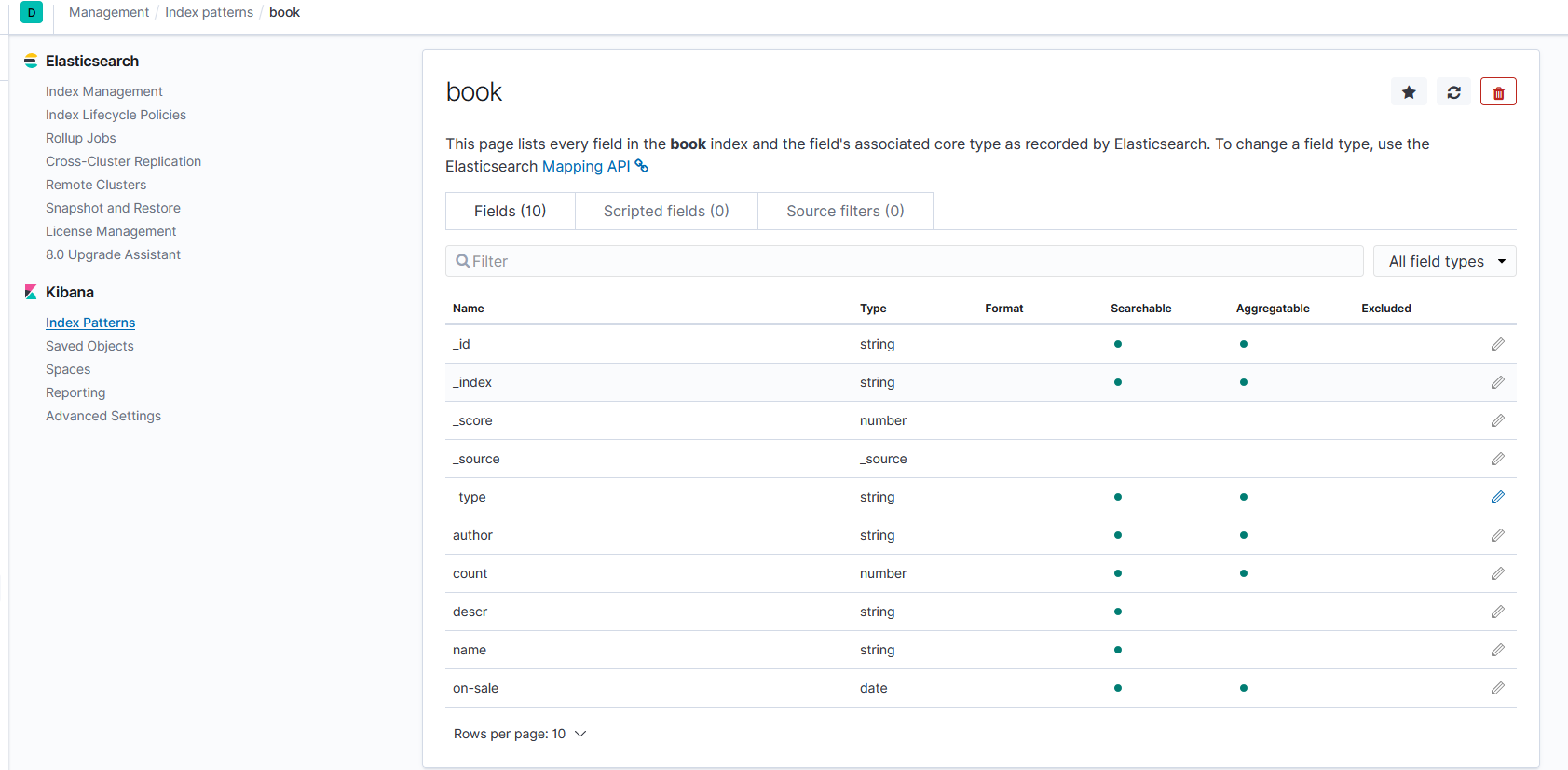
Task: Edit the _id field
Action: click(1497, 344)
